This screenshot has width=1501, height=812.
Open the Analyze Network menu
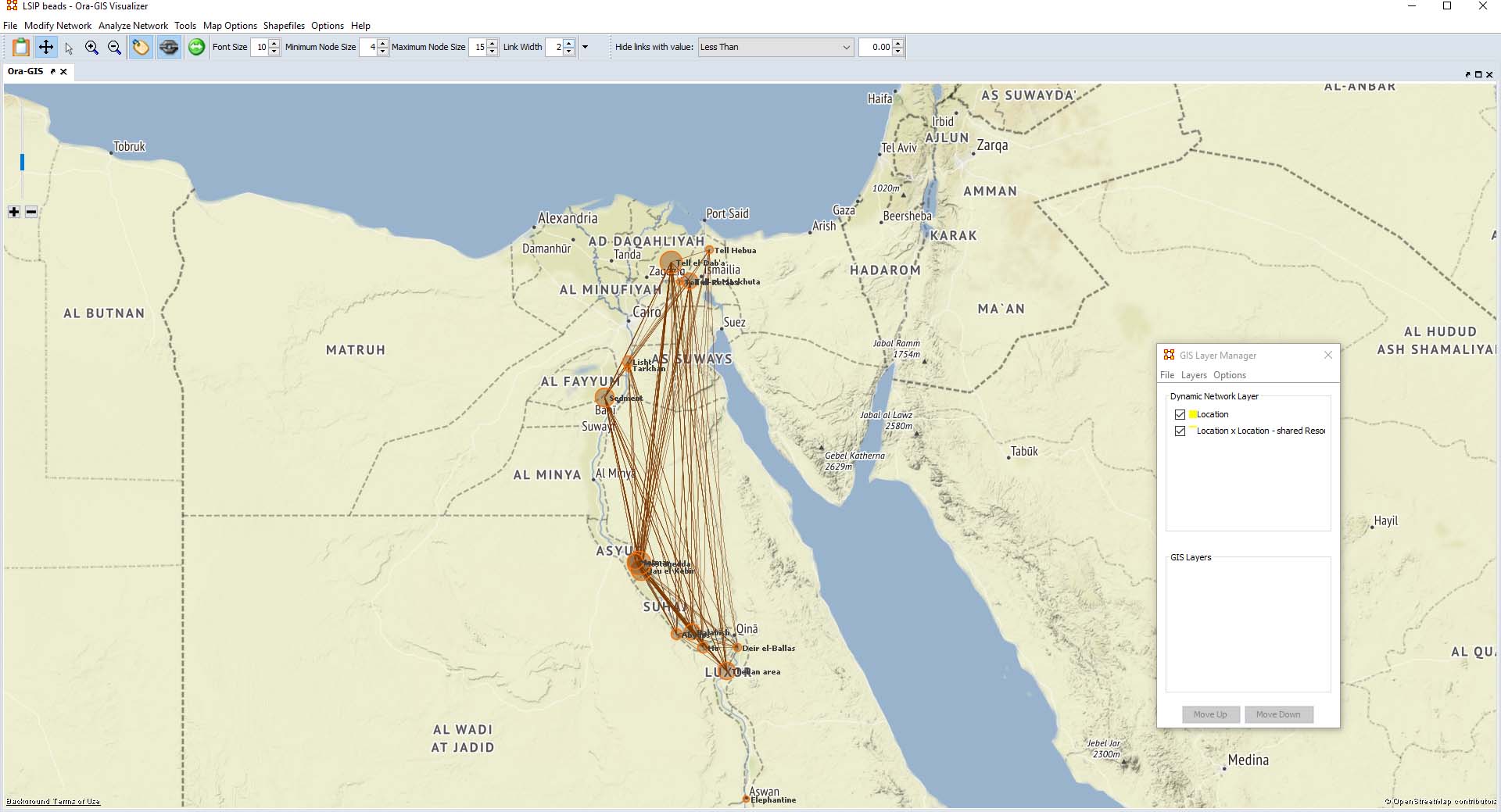point(133,26)
